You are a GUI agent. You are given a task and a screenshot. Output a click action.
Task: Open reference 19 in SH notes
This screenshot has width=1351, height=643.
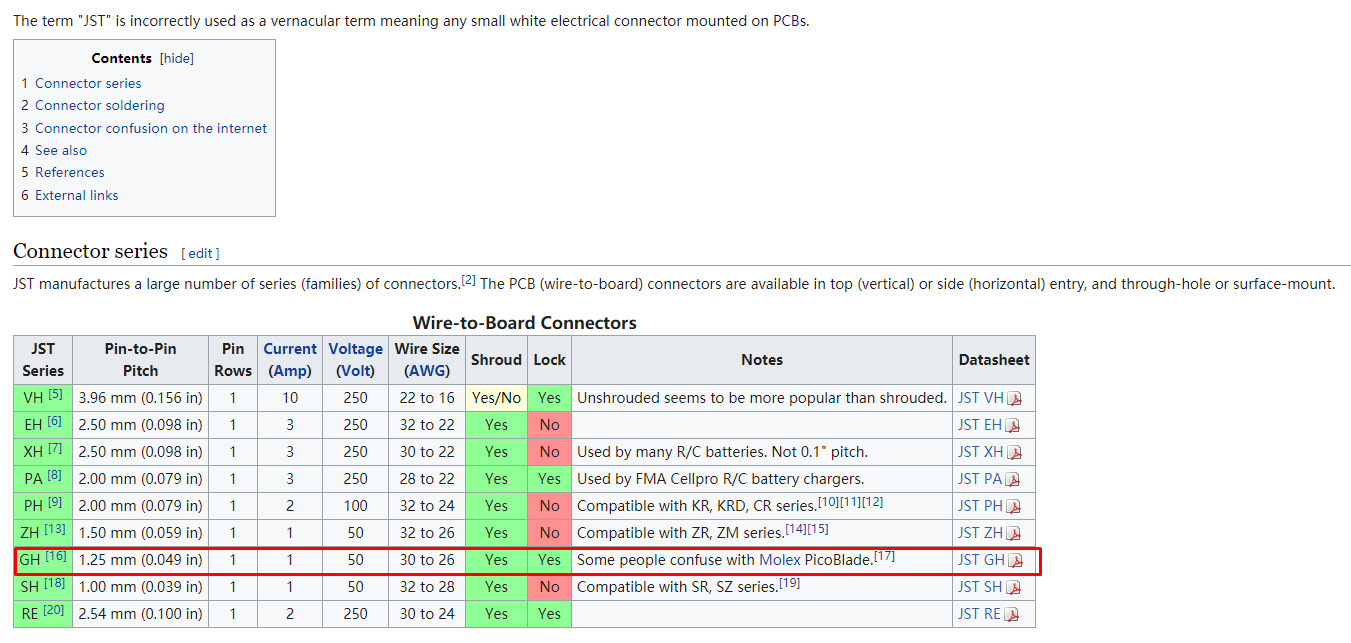pyautogui.click(x=790, y=583)
